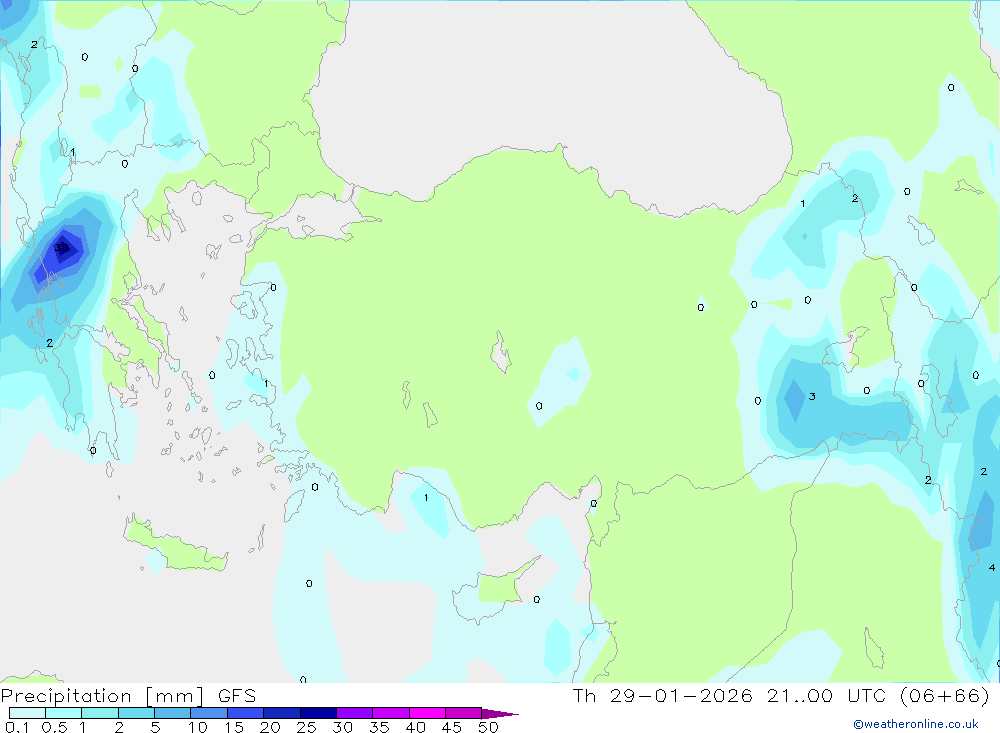The image size is (1000, 733).
Task: Click the legend label '0.5'
Action: point(55,727)
